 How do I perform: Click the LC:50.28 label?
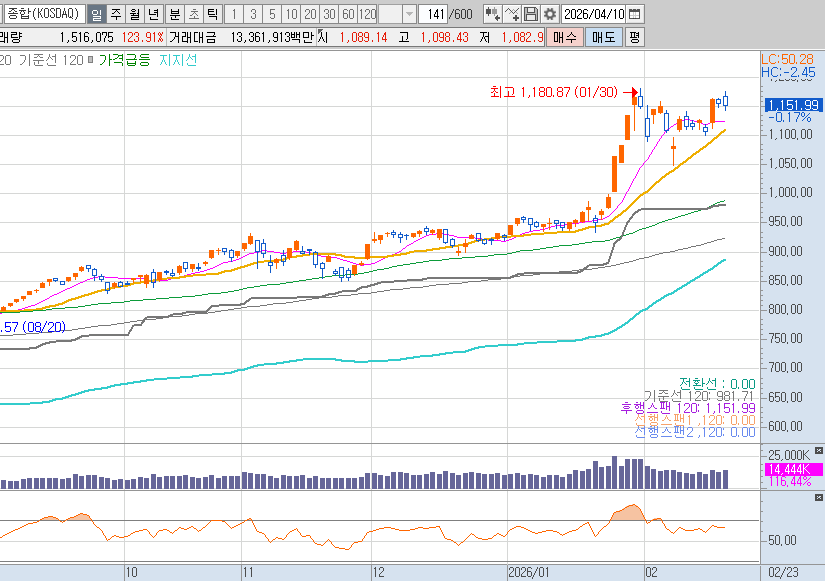[x=788, y=59]
